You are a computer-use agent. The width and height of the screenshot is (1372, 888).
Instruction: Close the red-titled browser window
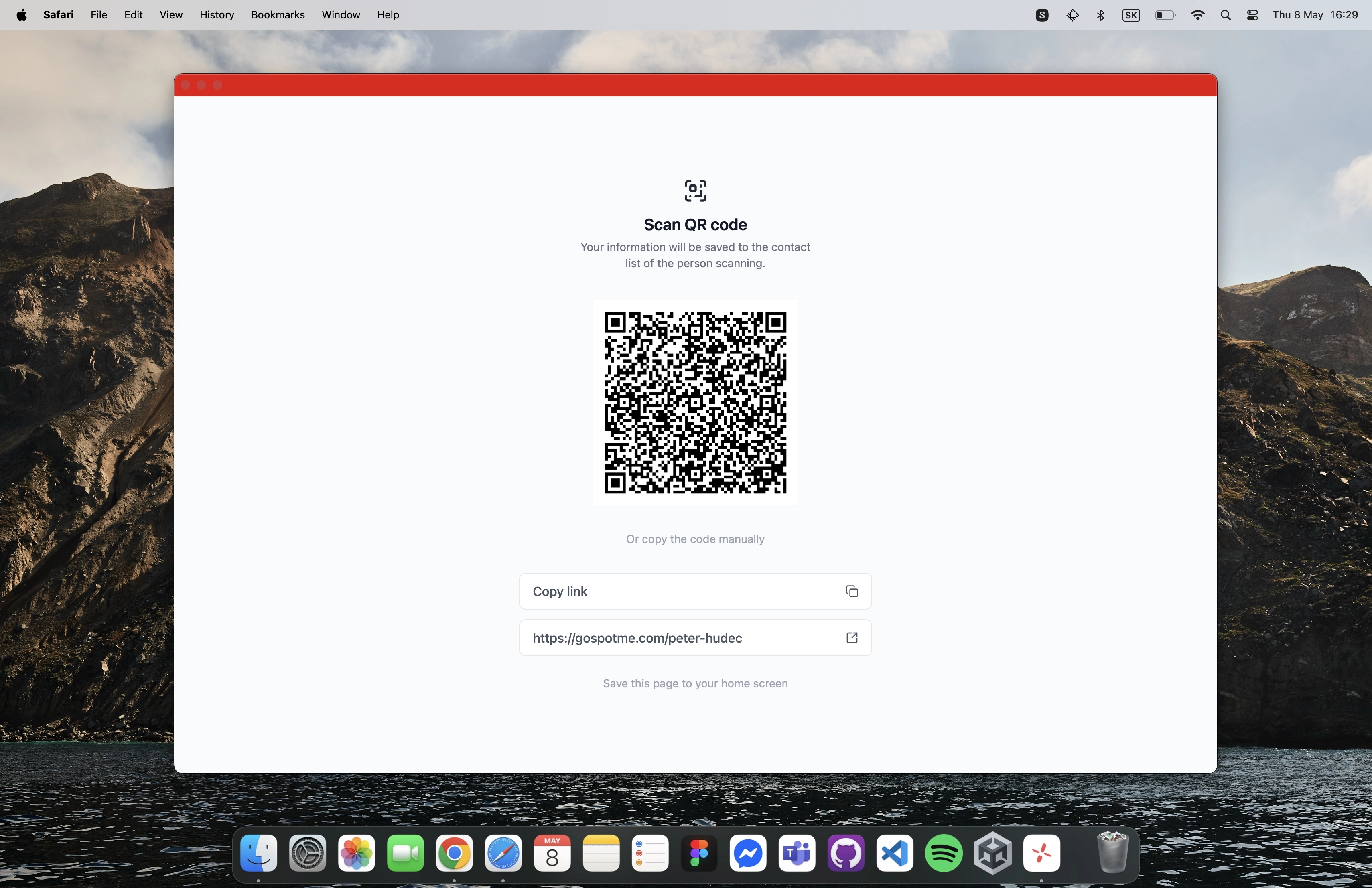[186, 85]
